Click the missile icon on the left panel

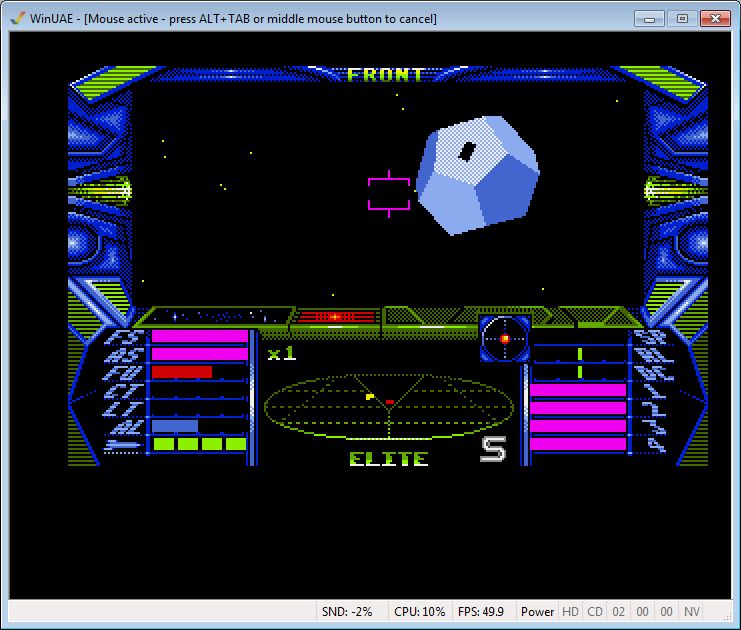[x=123, y=444]
